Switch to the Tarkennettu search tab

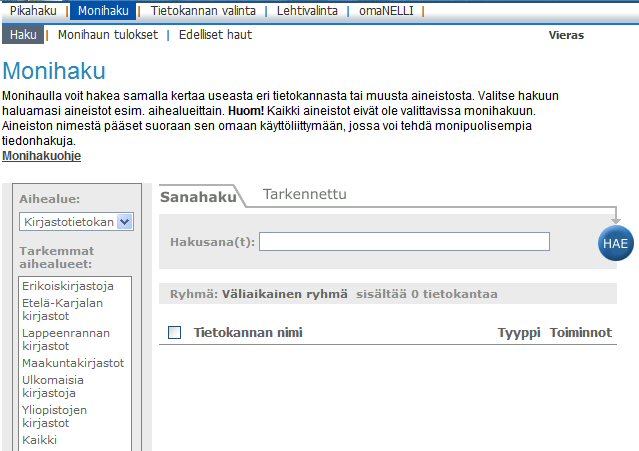point(304,195)
